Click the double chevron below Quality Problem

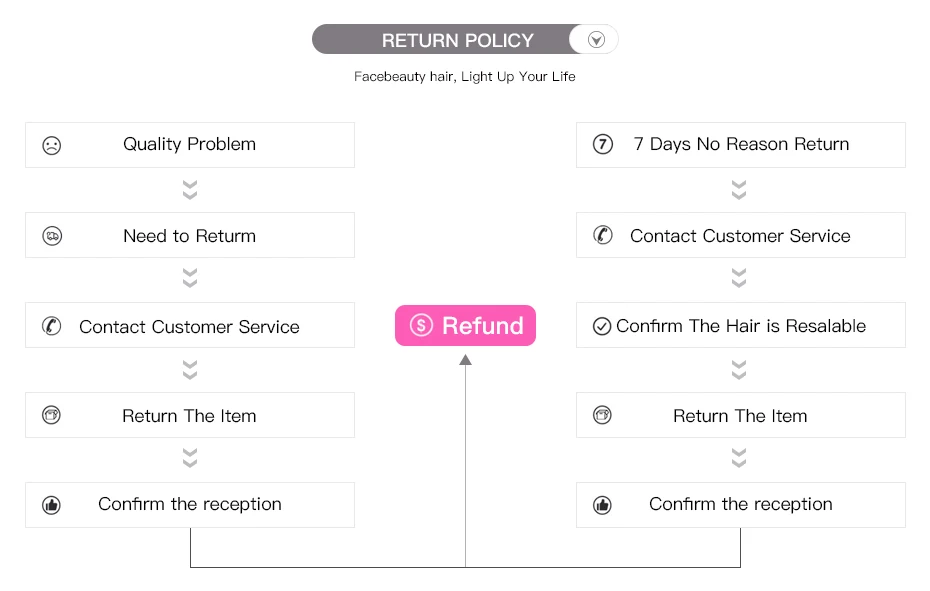click(x=190, y=190)
